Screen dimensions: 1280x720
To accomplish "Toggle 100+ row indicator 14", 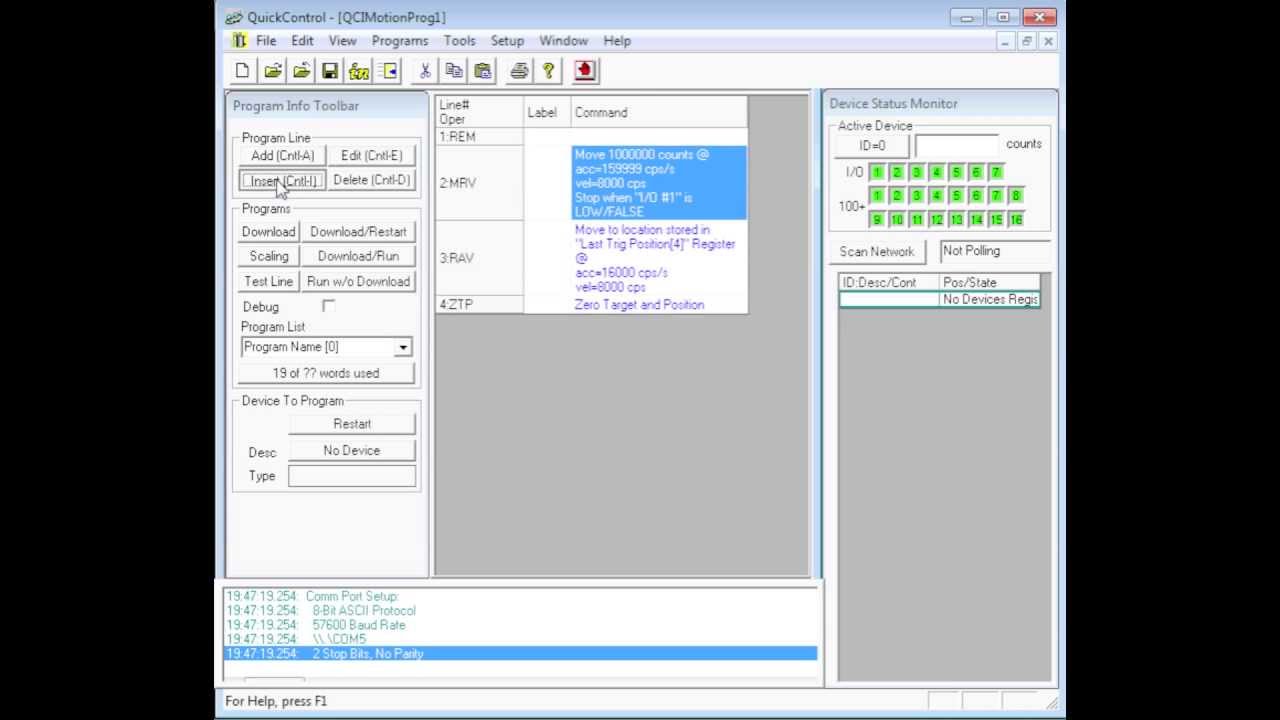I will coord(976,220).
